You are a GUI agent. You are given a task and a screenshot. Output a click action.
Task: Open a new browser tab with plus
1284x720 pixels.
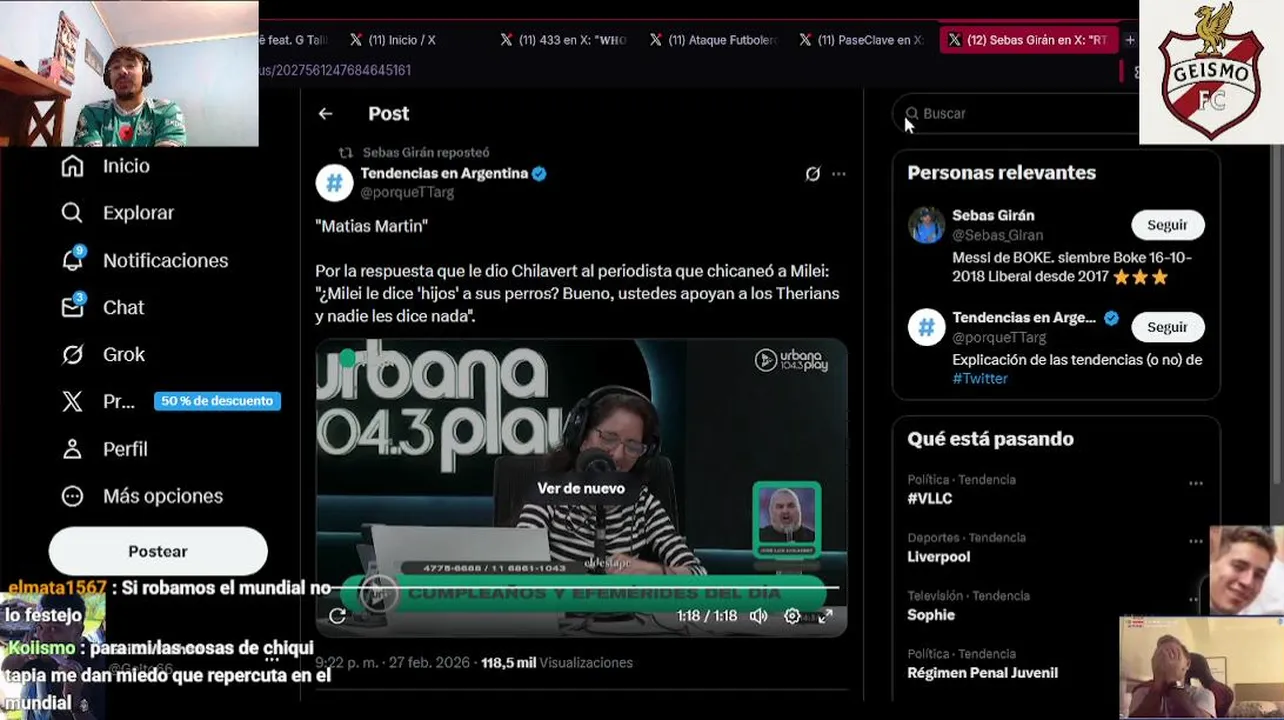1130,40
